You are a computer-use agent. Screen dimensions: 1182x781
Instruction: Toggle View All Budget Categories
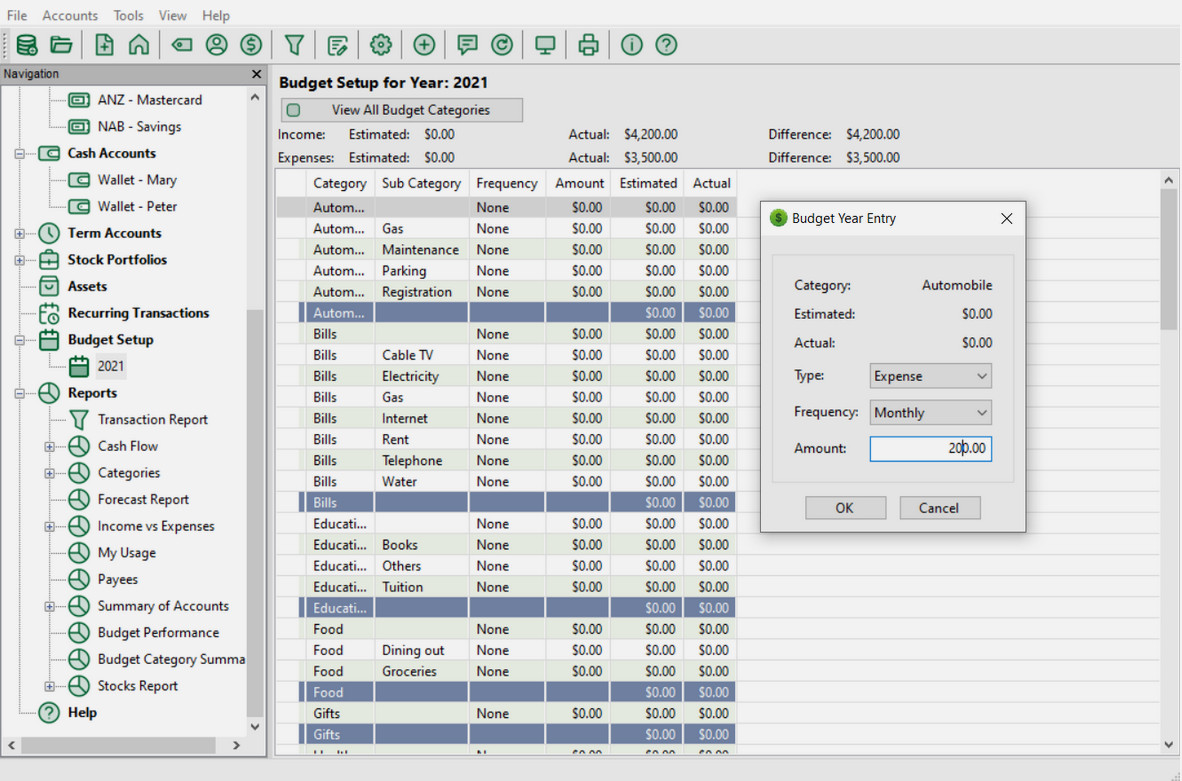point(402,110)
